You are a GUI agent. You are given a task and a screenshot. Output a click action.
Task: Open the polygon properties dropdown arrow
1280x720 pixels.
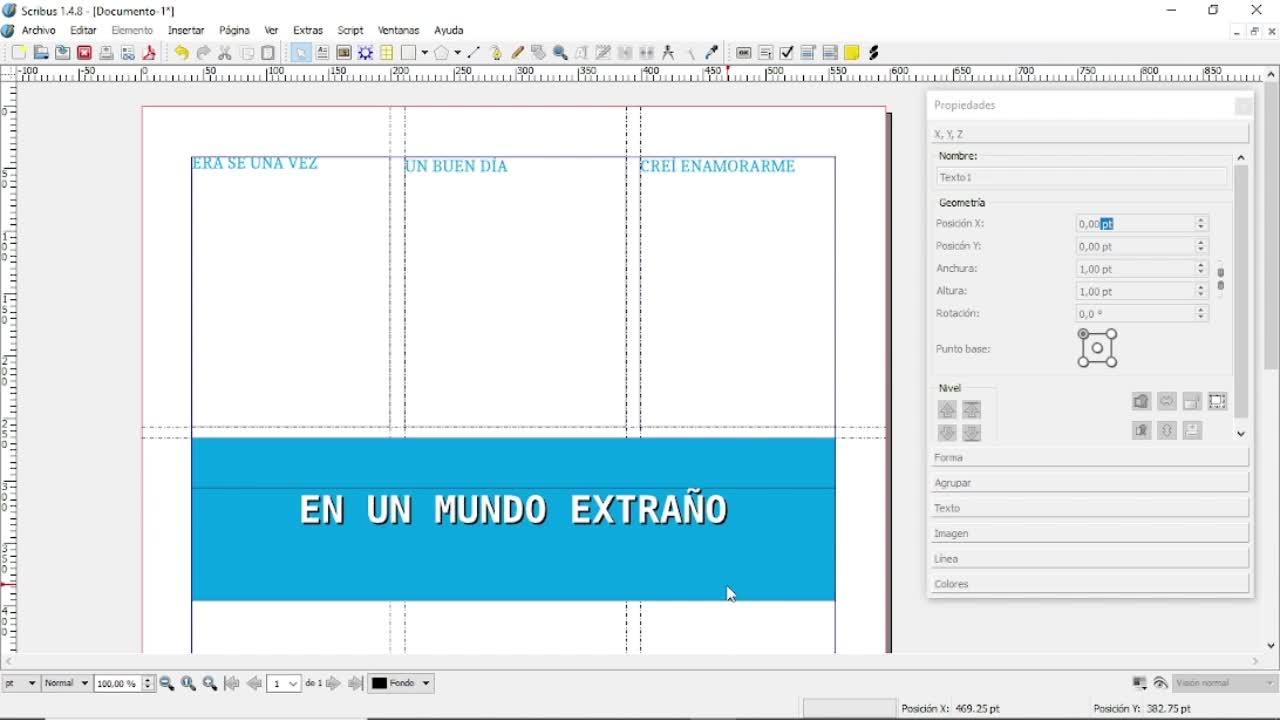(x=456, y=53)
